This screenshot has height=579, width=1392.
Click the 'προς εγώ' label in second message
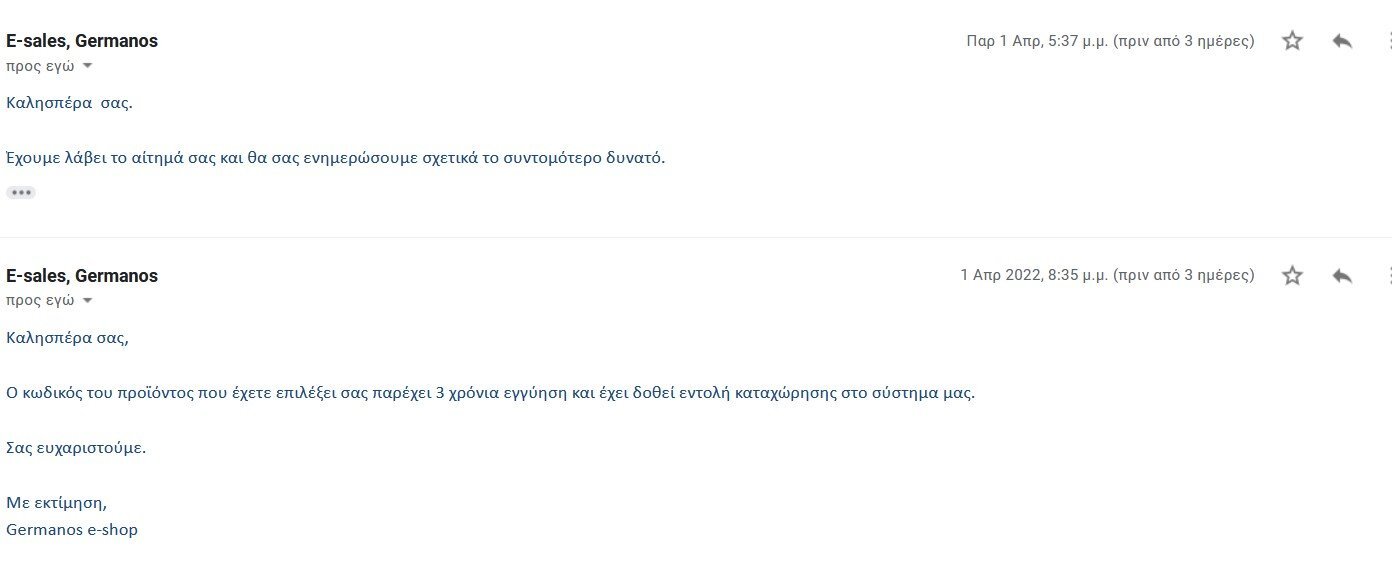click(40, 300)
